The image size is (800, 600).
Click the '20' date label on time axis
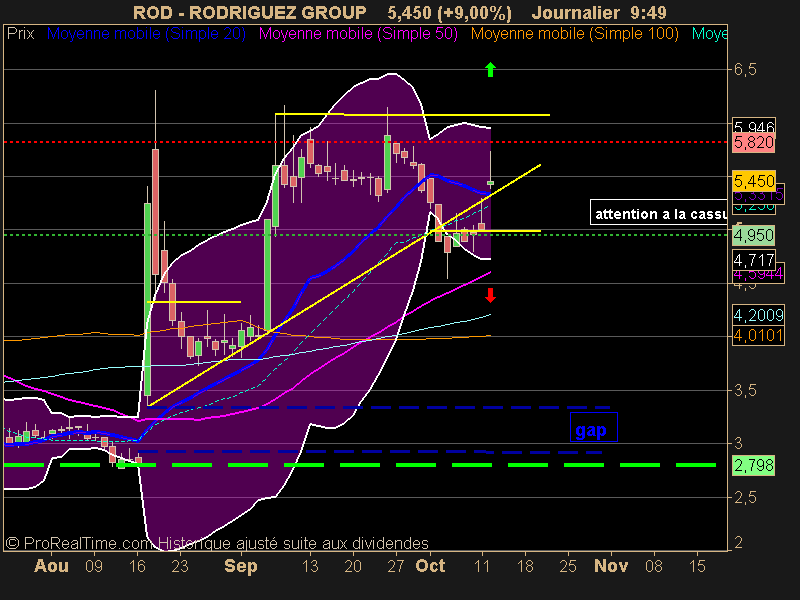click(x=353, y=566)
